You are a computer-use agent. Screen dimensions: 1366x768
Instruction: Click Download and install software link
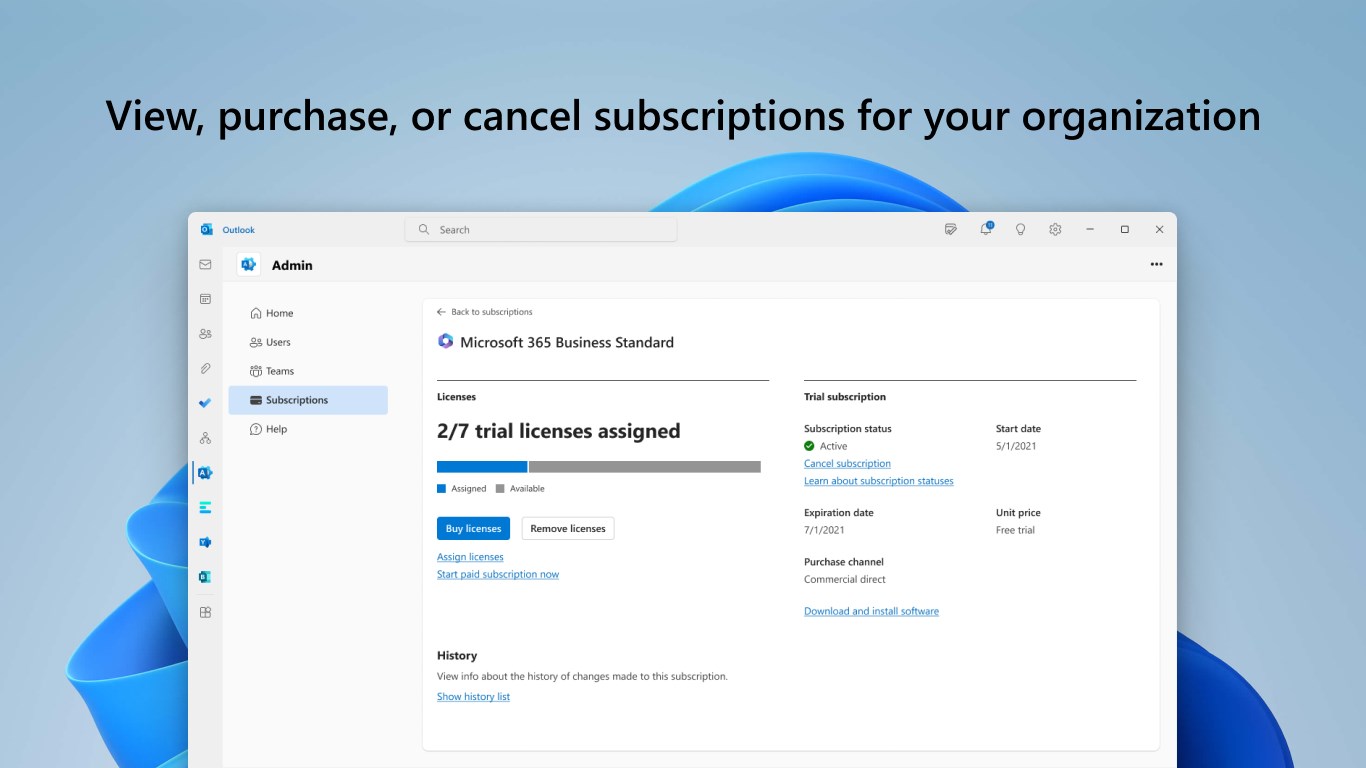(x=871, y=611)
